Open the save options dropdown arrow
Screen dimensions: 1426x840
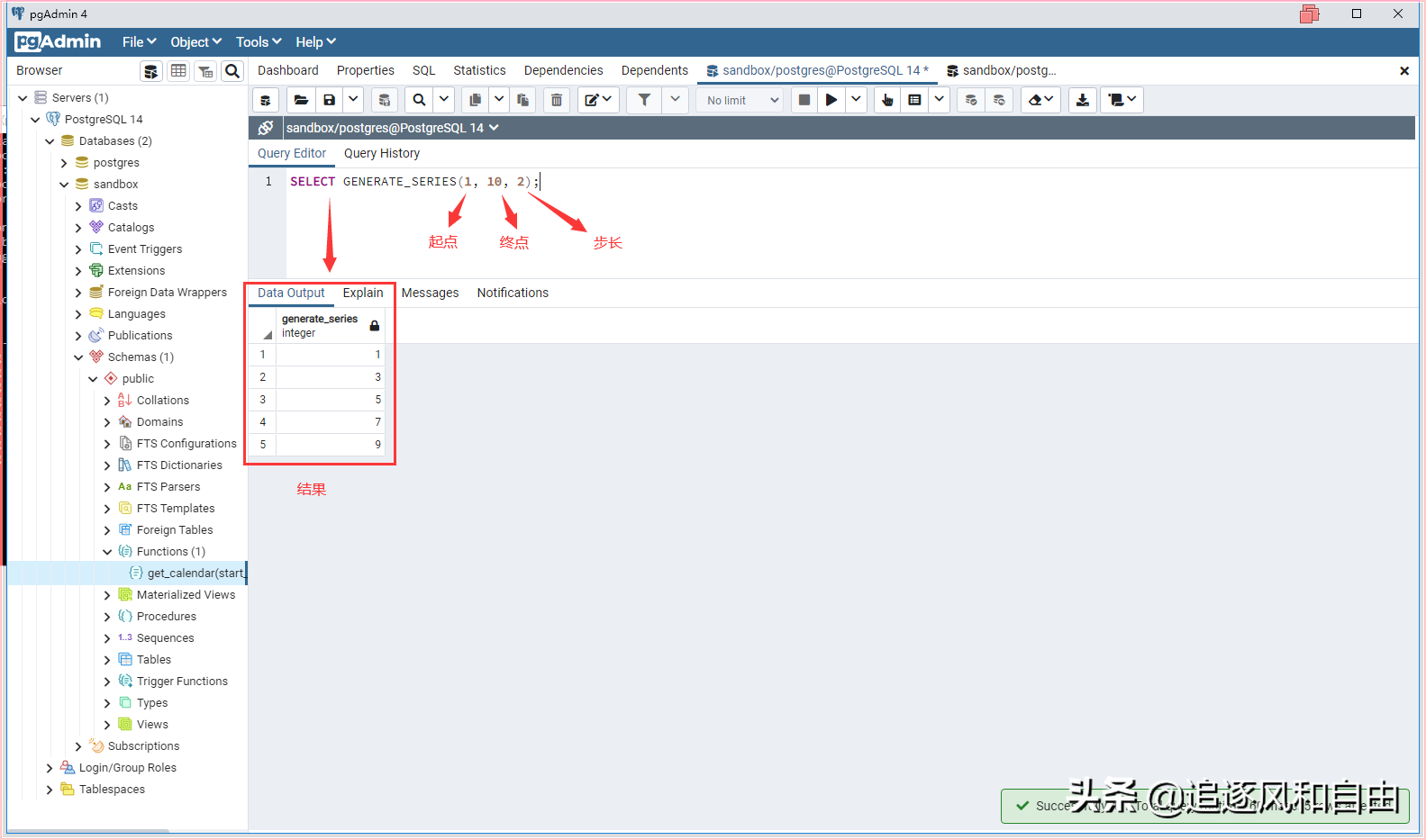pyautogui.click(x=354, y=100)
